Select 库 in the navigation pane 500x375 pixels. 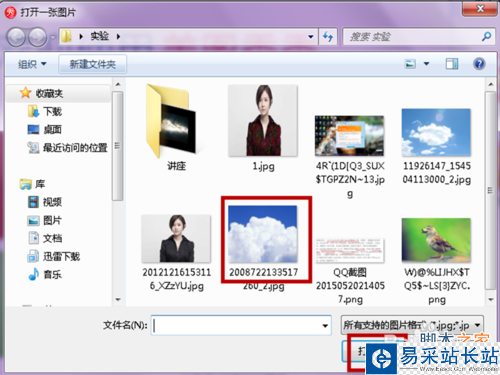(40, 184)
